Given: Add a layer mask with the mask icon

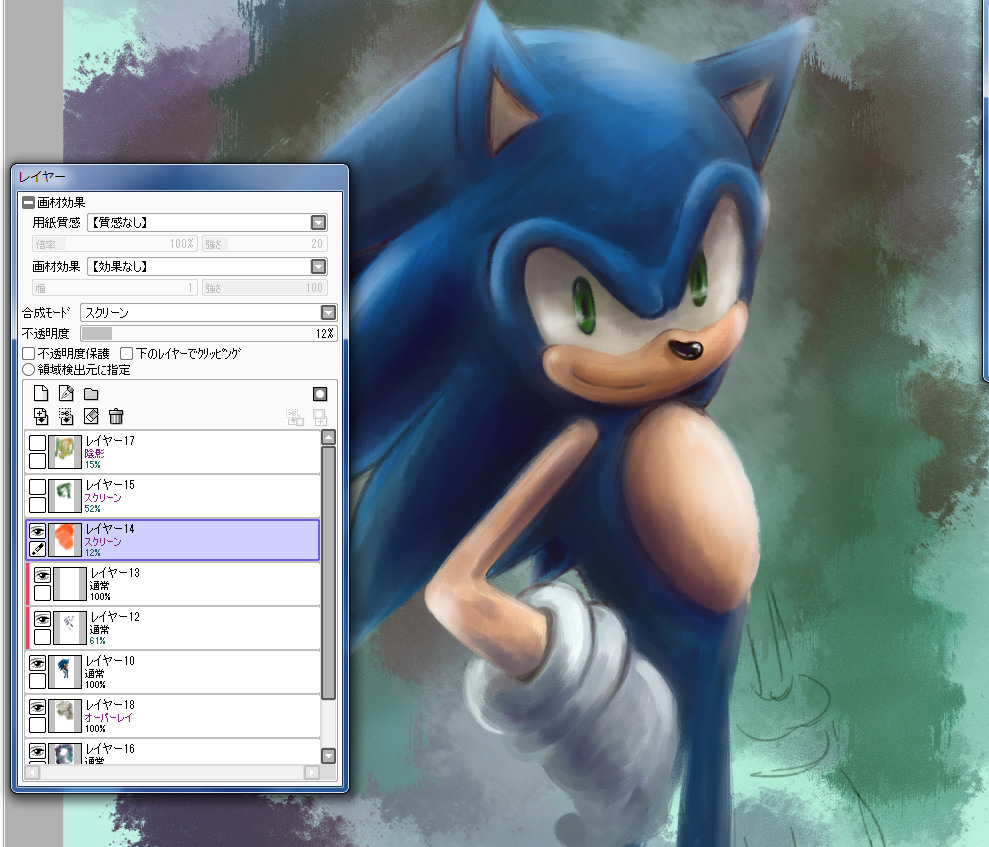Looking at the screenshot, I should coord(320,394).
